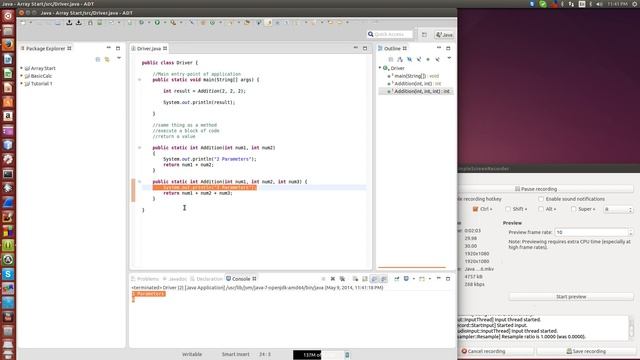The width and height of the screenshot is (640, 360).
Task: Switch to the Problems tab
Action: 145,279
